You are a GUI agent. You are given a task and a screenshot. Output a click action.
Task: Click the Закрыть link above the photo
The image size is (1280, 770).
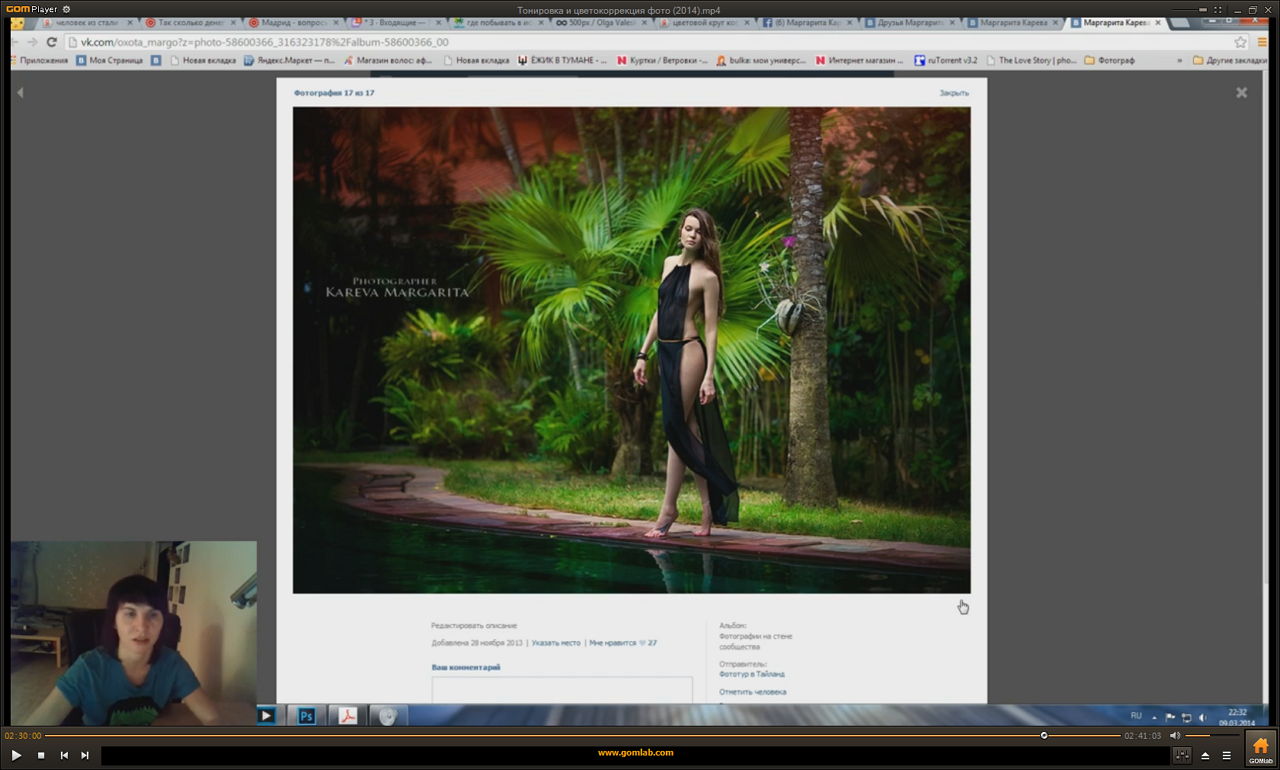(x=953, y=93)
